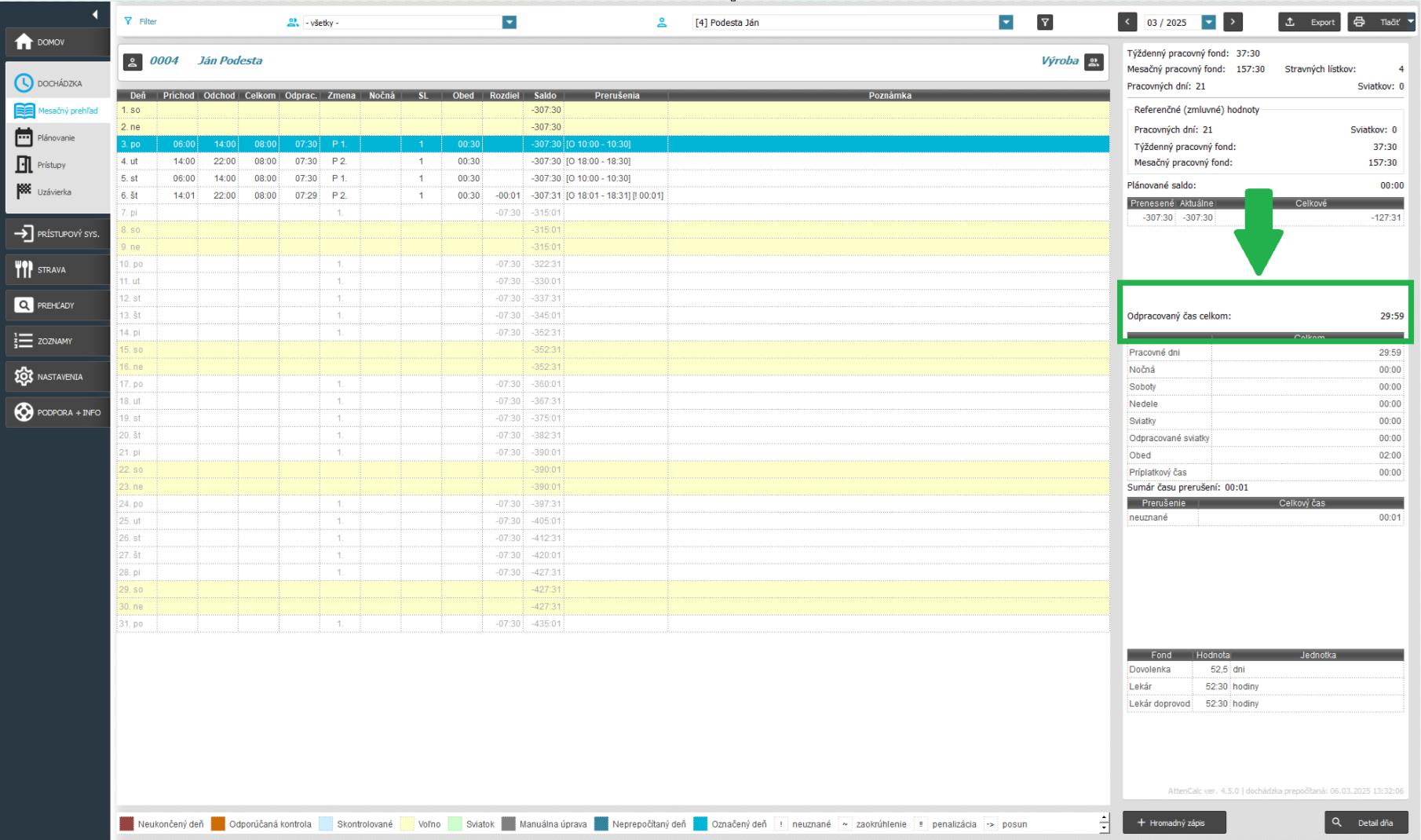Open the Domov home section

(x=57, y=42)
